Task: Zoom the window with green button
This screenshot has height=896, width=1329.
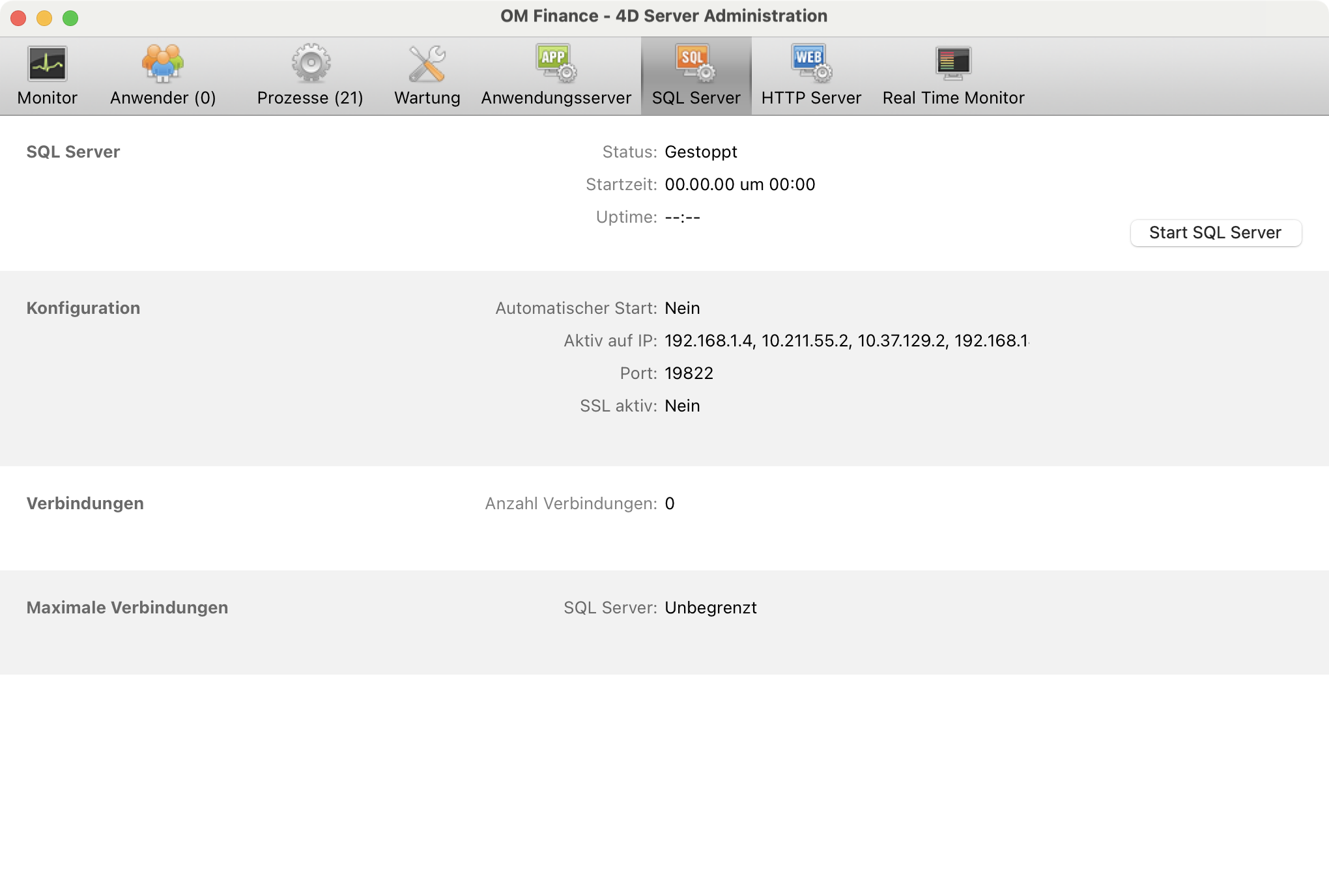Action: click(x=70, y=18)
